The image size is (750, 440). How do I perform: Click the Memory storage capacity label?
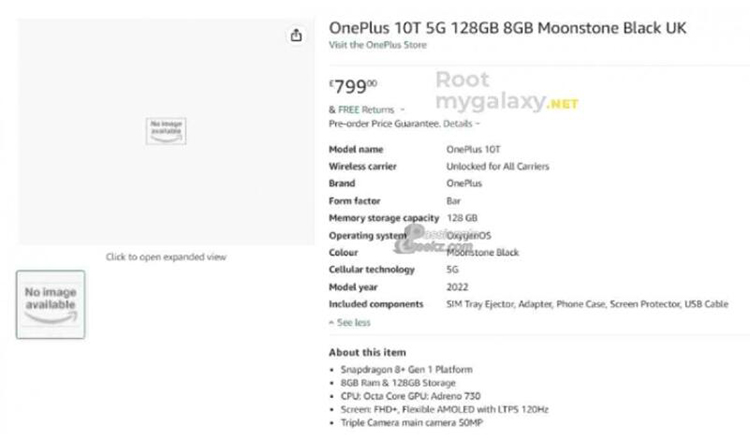tap(384, 218)
